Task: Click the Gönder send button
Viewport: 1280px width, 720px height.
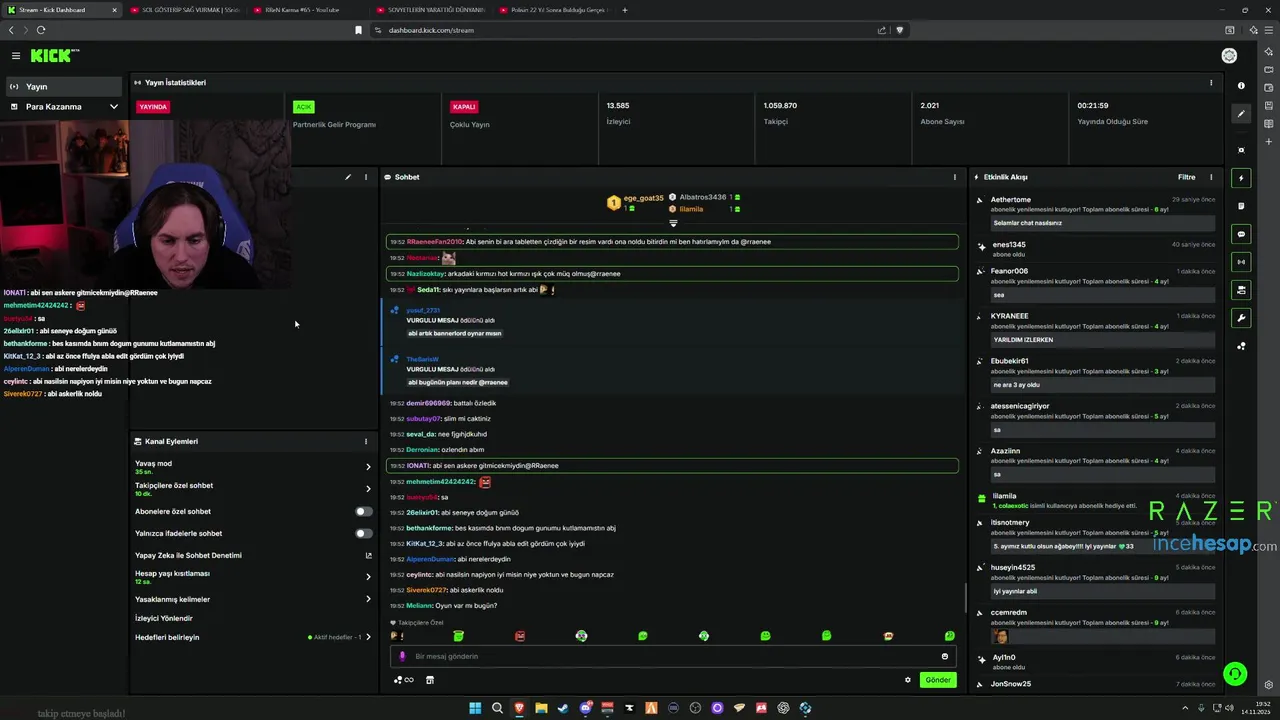Action: point(938,680)
